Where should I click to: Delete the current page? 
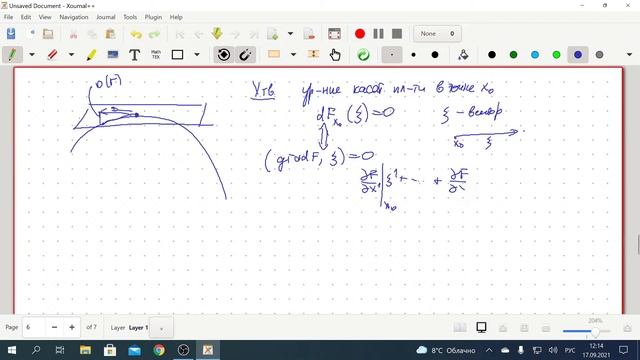[309, 33]
